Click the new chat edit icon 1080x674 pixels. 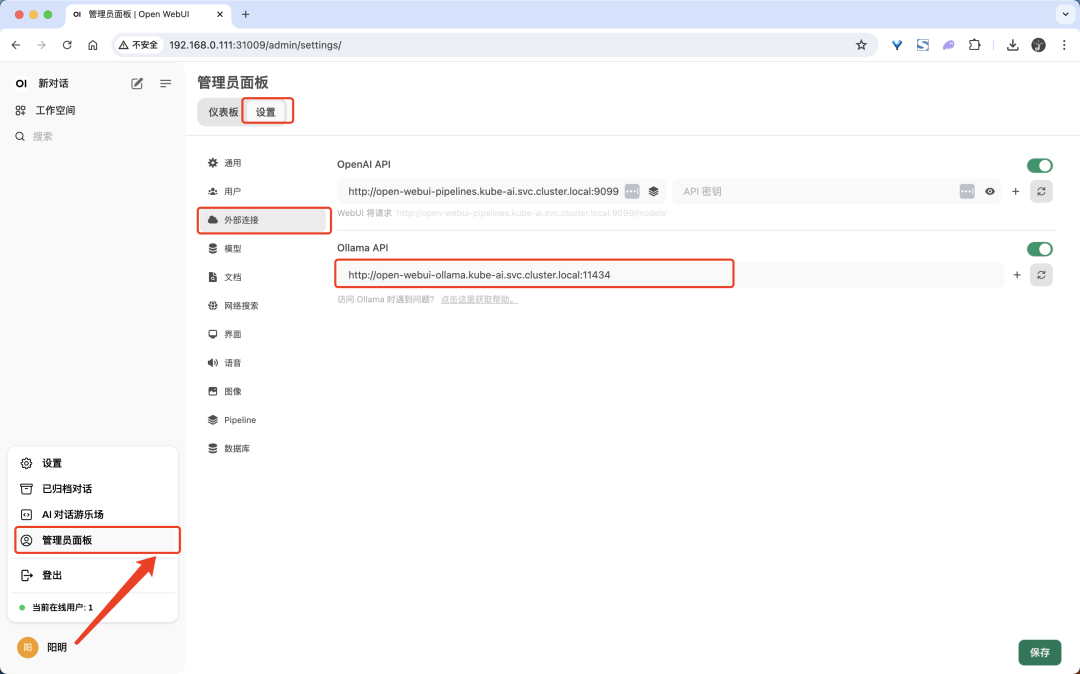click(137, 83)
